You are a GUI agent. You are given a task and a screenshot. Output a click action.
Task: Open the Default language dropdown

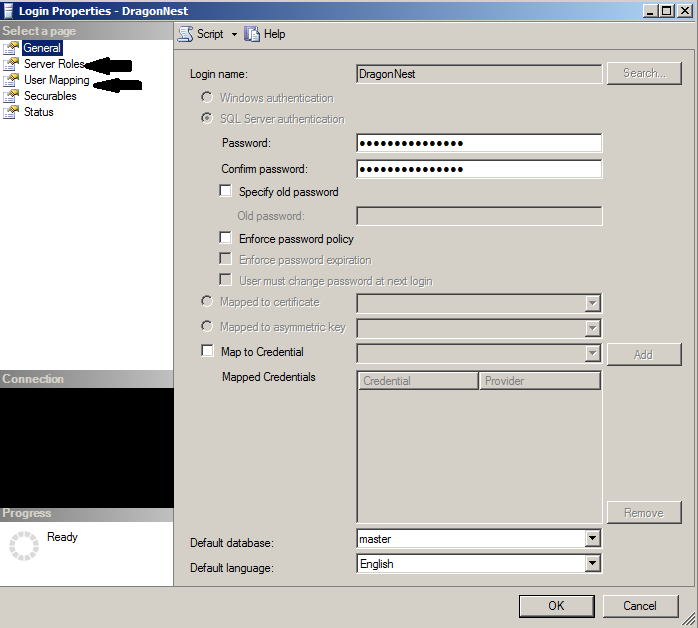coord(592,563)
